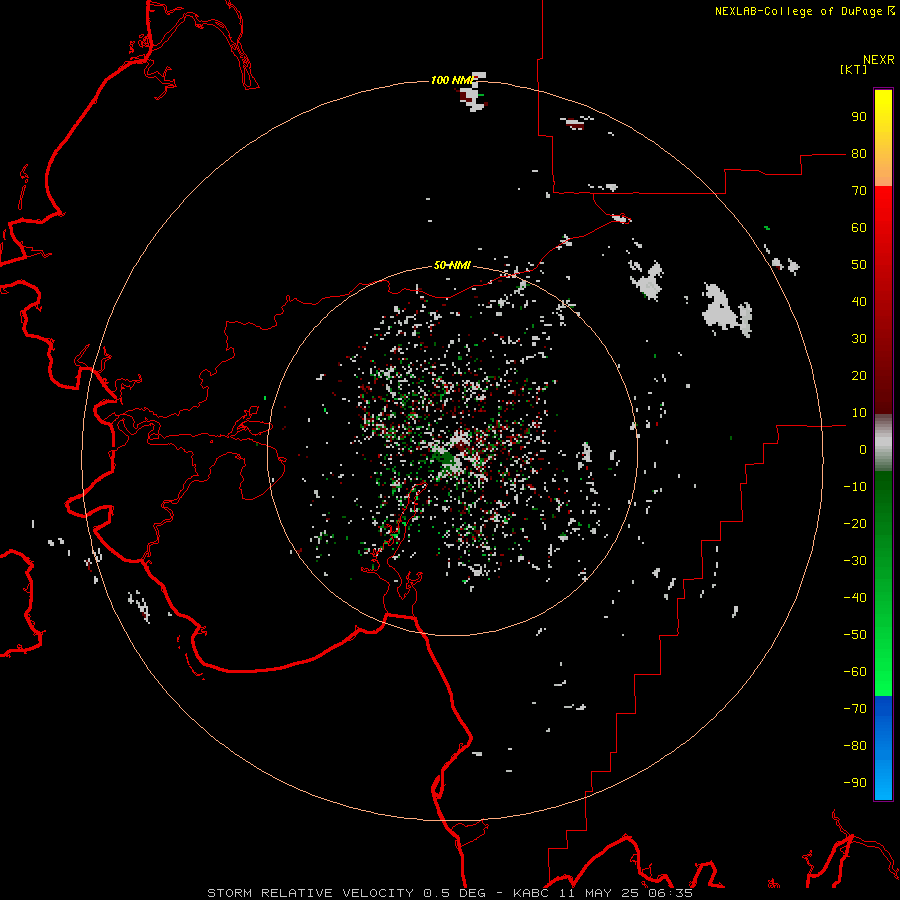Pick the dark green colorbar segment near -20
900x900 pixels.
click(883, 517)
